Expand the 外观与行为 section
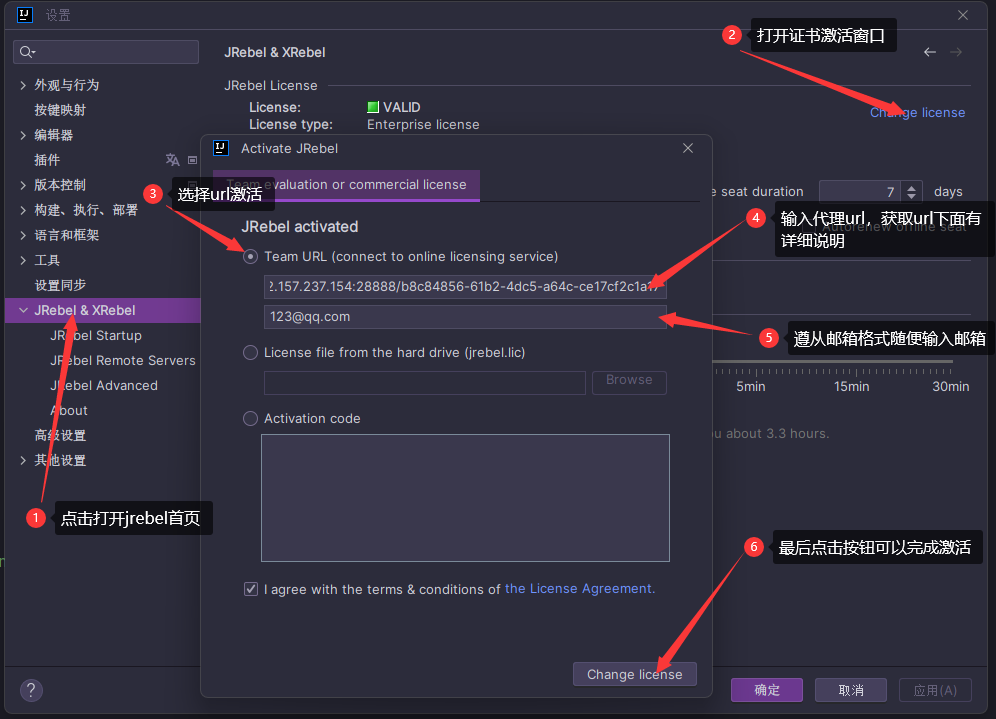Screen dimensions: 996x719 [23, 85]
